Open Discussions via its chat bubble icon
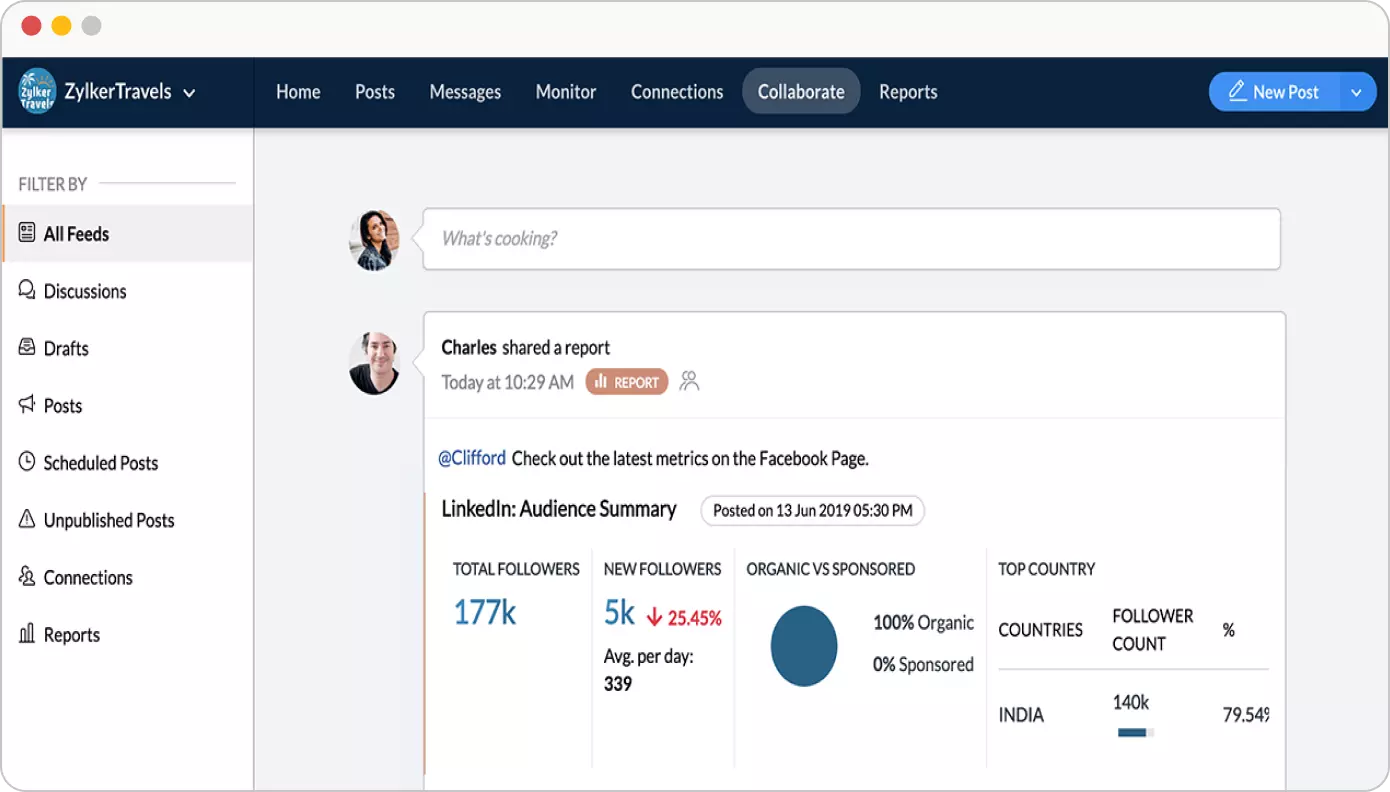The image size is (1390, 792). click(x=27, y=290)
